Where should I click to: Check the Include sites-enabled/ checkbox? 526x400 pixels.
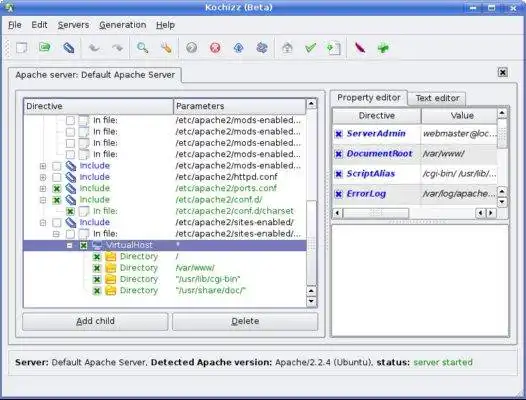[57, 222]
